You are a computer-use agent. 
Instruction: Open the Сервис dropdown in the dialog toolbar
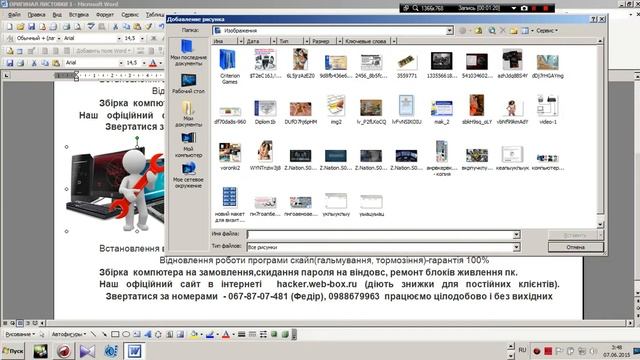[547, 31]
